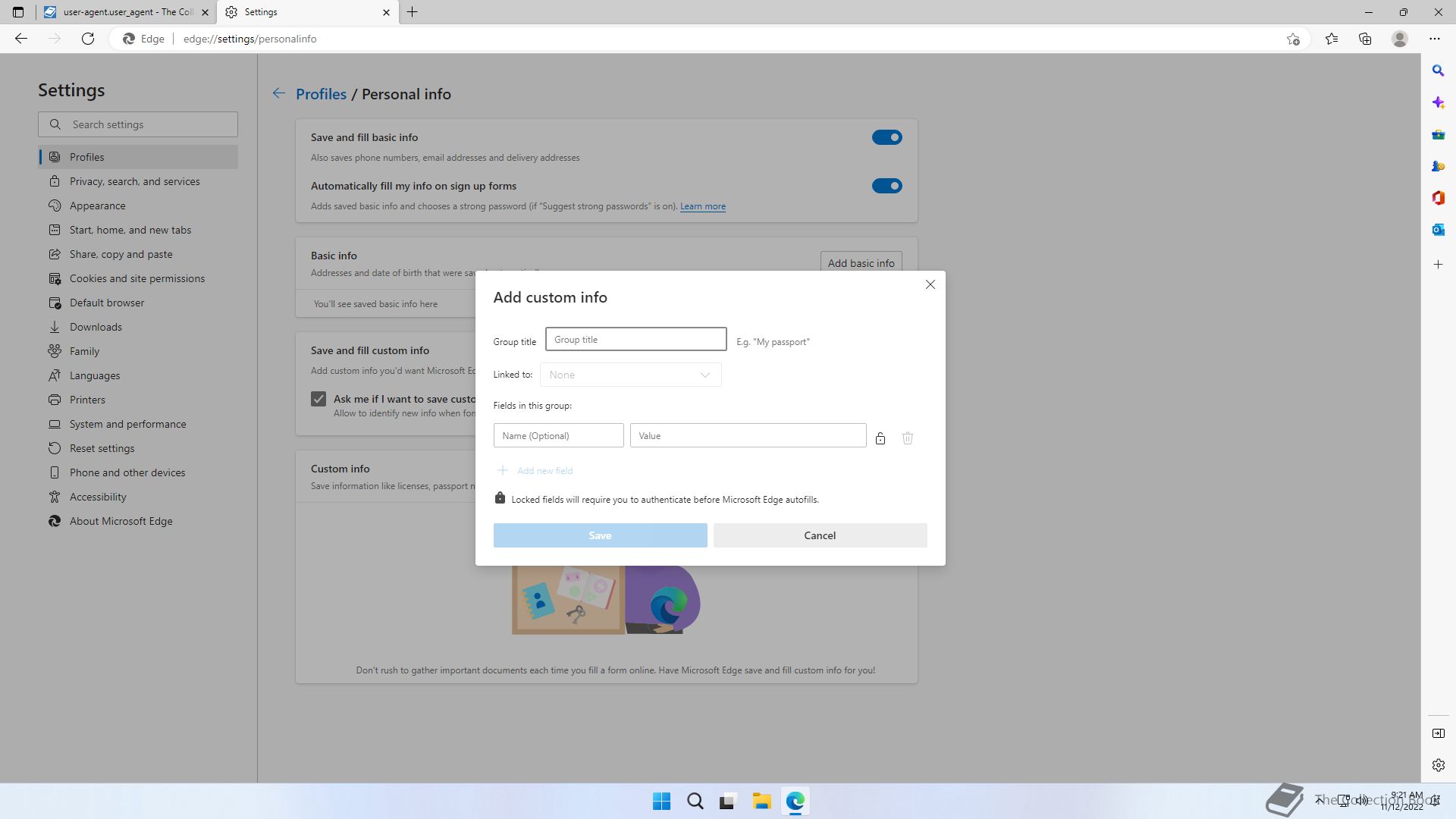
Task: Switch to the user-agent.user_agent tab
Action: point(125,12)
